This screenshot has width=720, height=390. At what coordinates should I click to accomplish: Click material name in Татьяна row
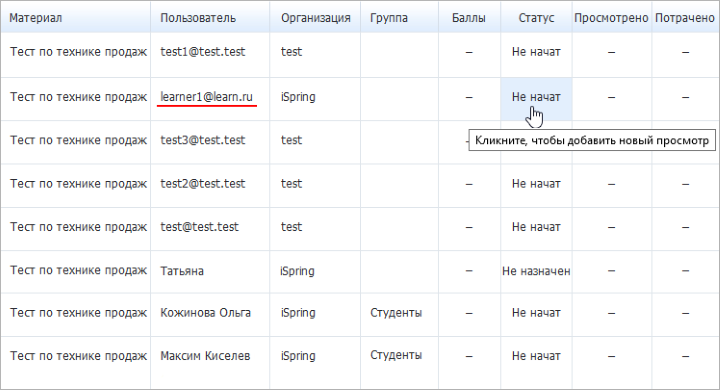79,270
